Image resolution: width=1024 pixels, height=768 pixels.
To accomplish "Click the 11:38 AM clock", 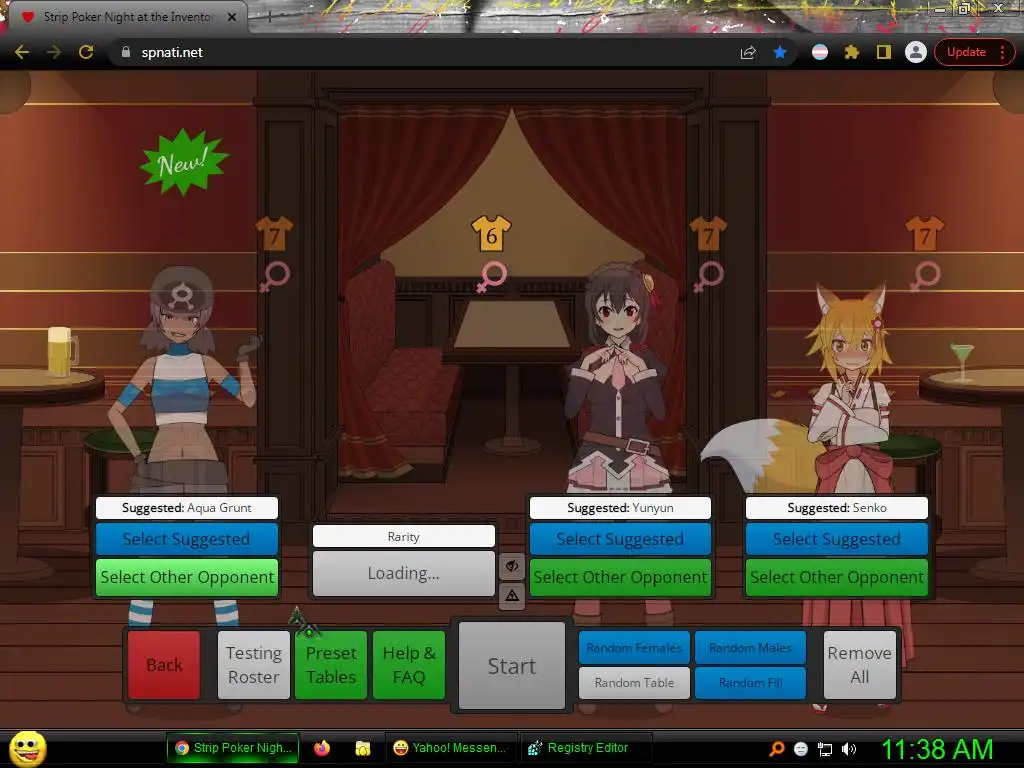I will (x=937, y=749).
